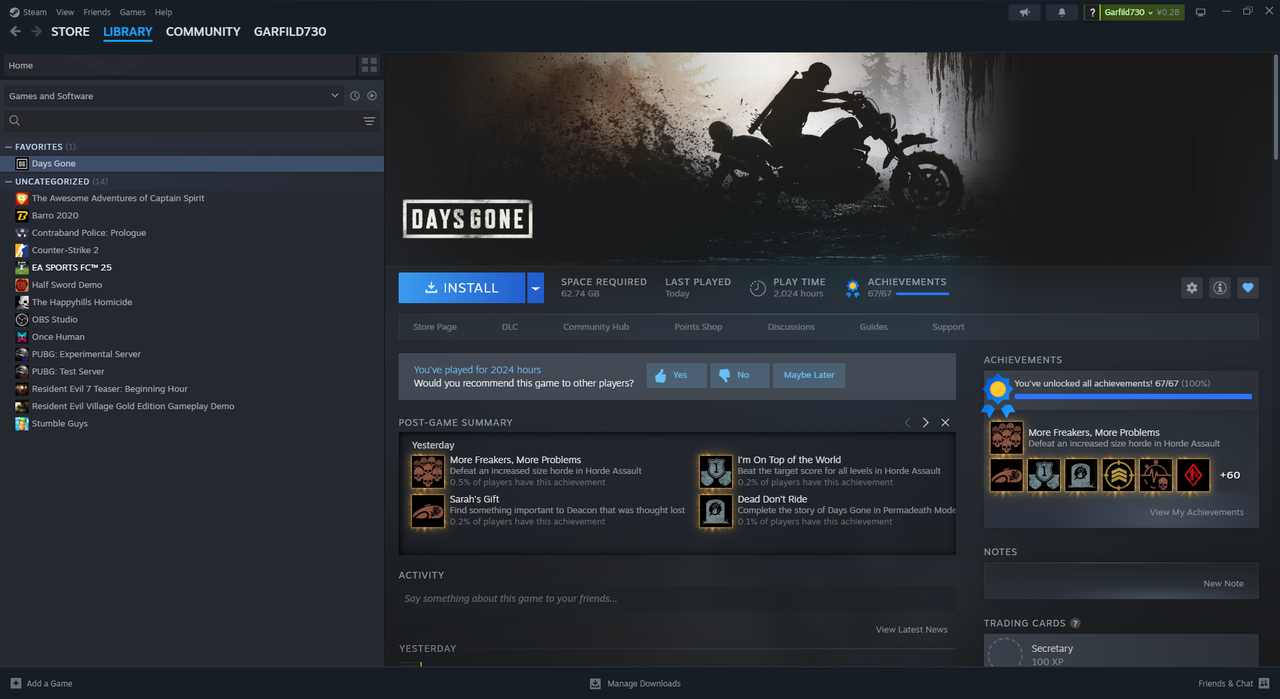Screen dimensions: 1280x699
Task: Open the Friends menu
Action: click(97, 12)
